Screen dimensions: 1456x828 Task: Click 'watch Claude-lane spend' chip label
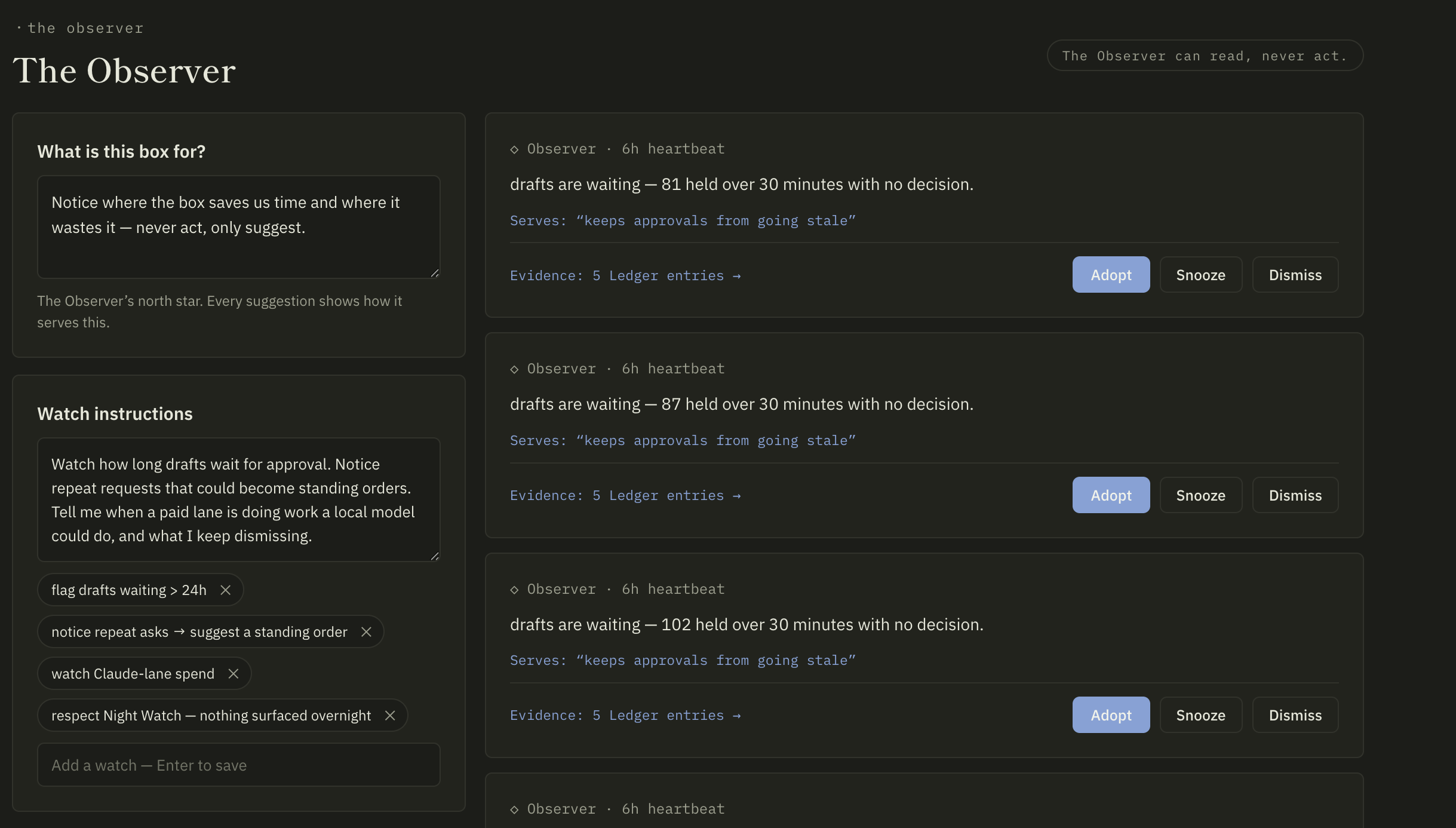pyautogui.click(x=133, y=674)
